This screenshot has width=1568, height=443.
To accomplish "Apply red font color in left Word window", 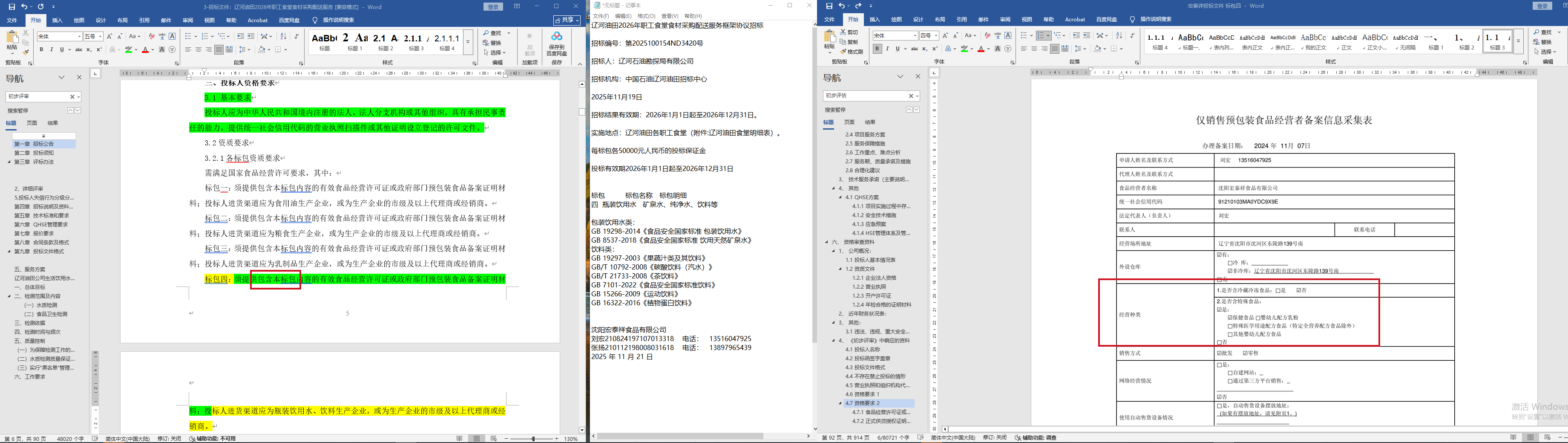I will [145, 50].
